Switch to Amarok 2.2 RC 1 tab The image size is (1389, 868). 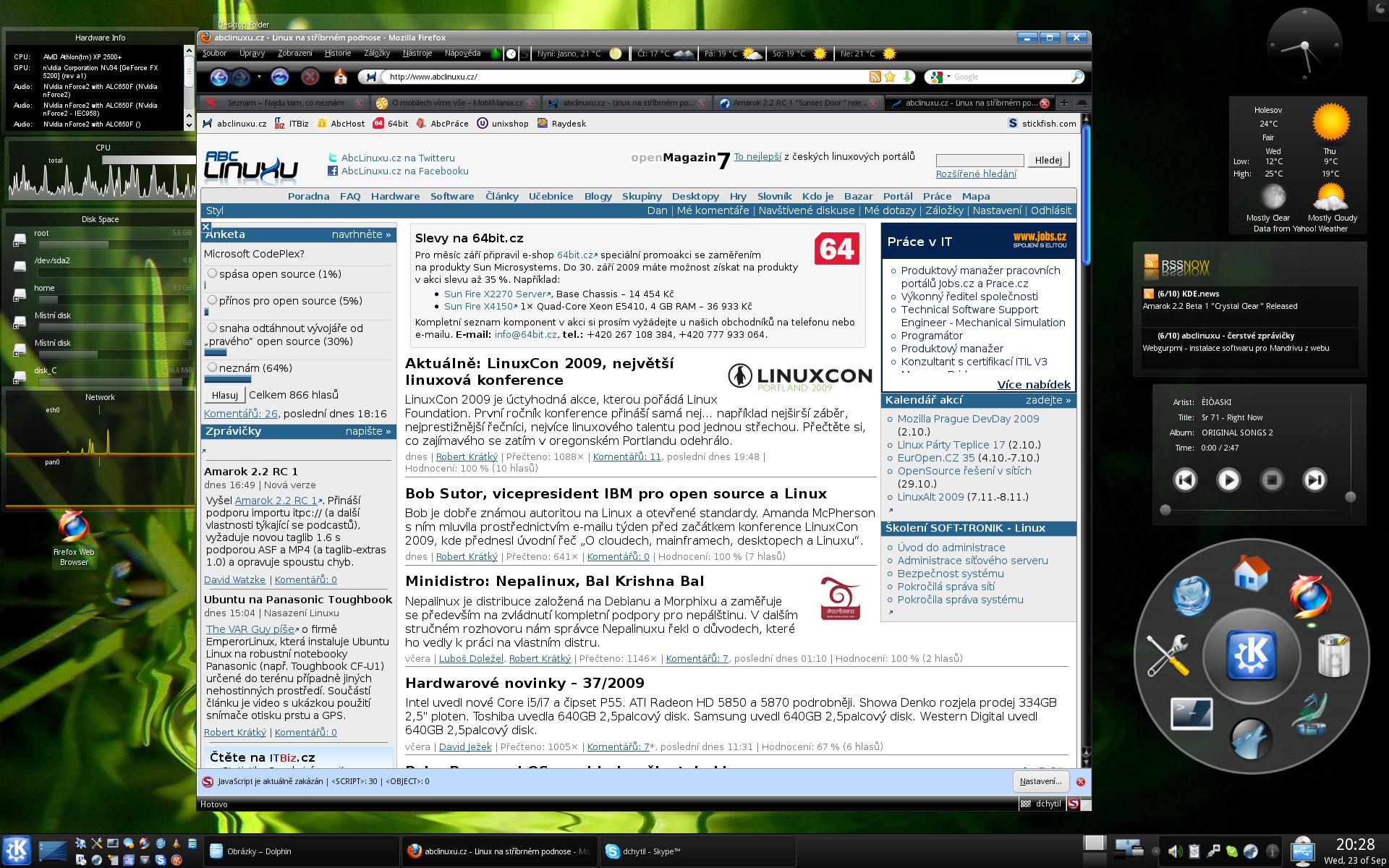799,103
